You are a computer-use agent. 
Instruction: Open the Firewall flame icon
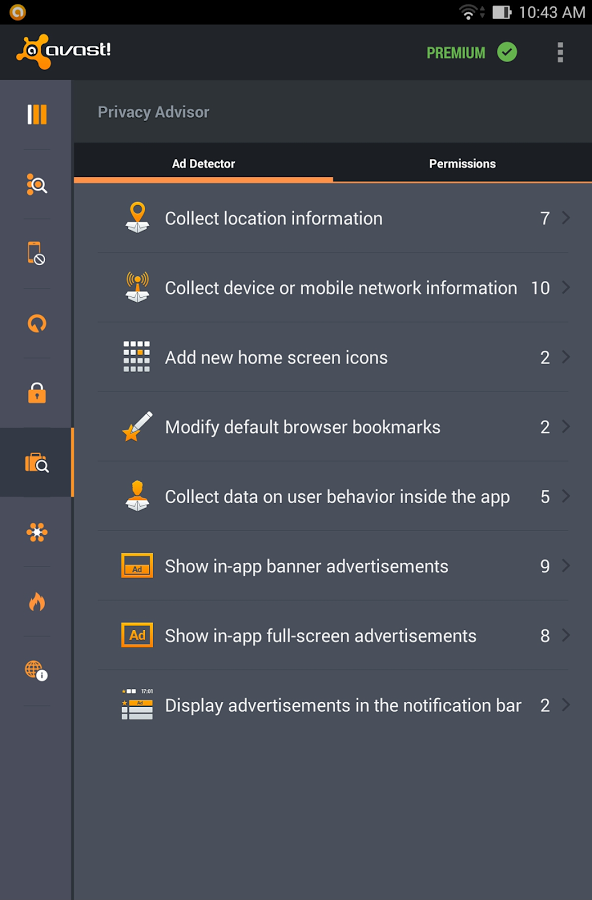click(x=37, y=602)
